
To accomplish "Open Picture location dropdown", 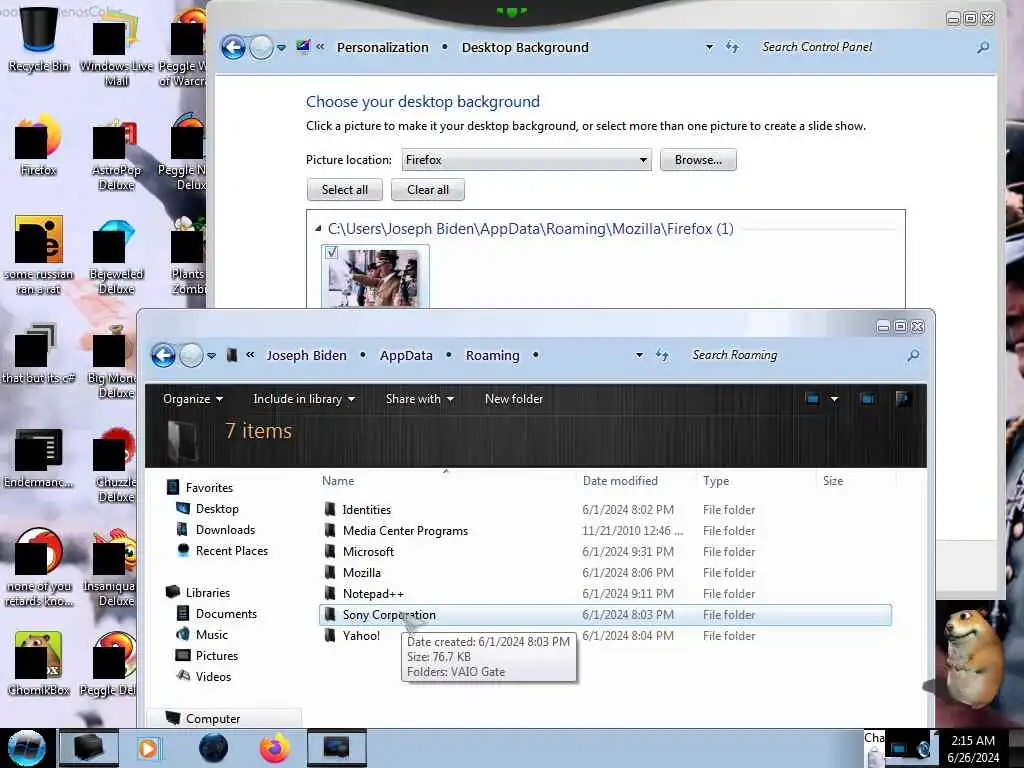I will [x=526, y=160].
